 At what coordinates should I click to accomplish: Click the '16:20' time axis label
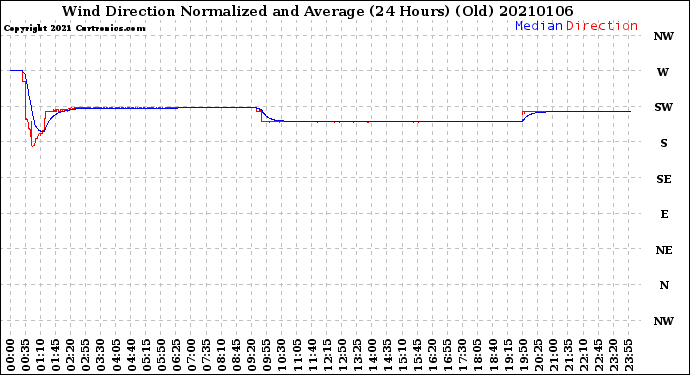tap(433, 355)
